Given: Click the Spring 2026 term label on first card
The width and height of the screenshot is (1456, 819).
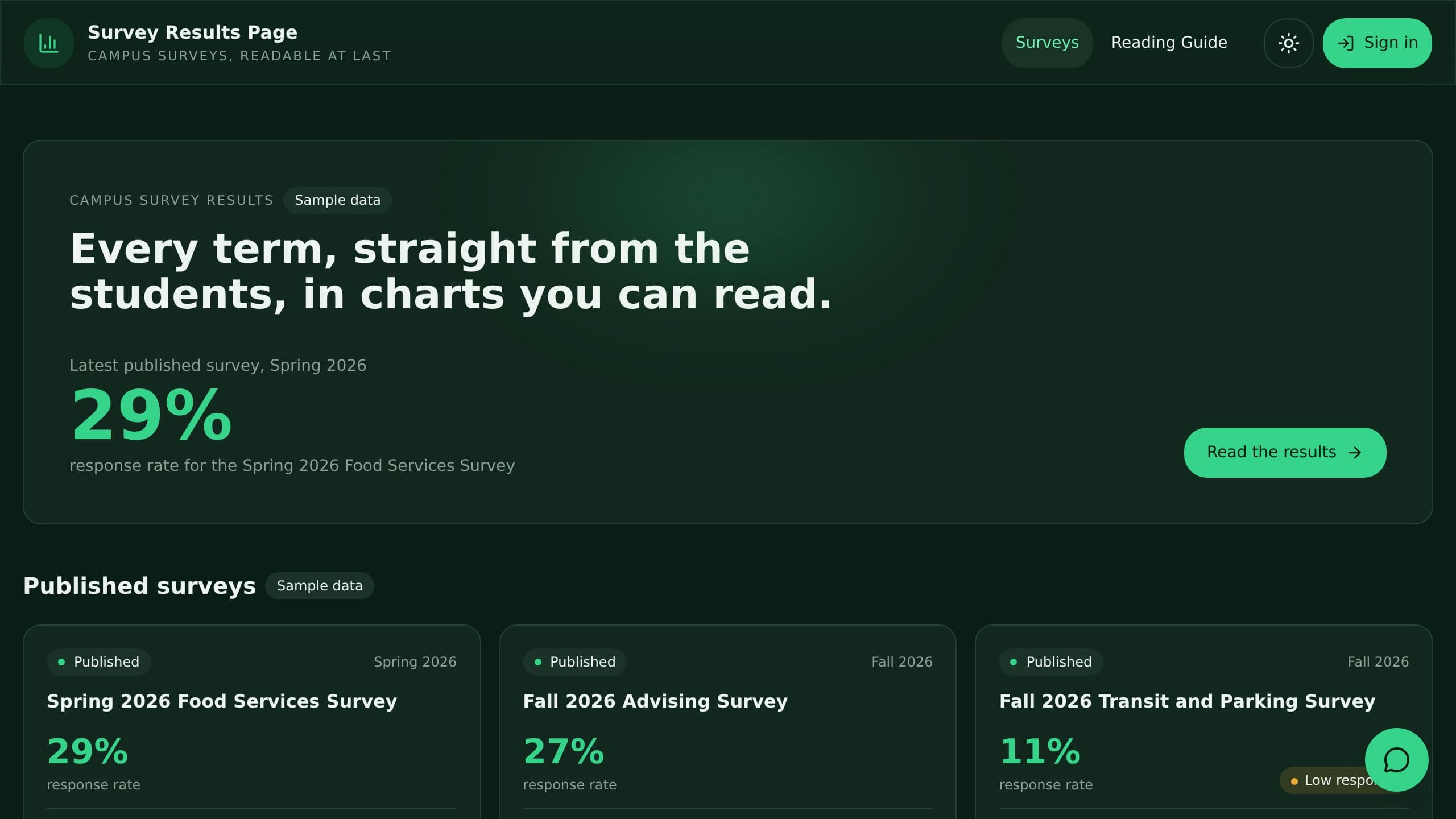Looking at the screenshot, I should click(x=415, y=662).
